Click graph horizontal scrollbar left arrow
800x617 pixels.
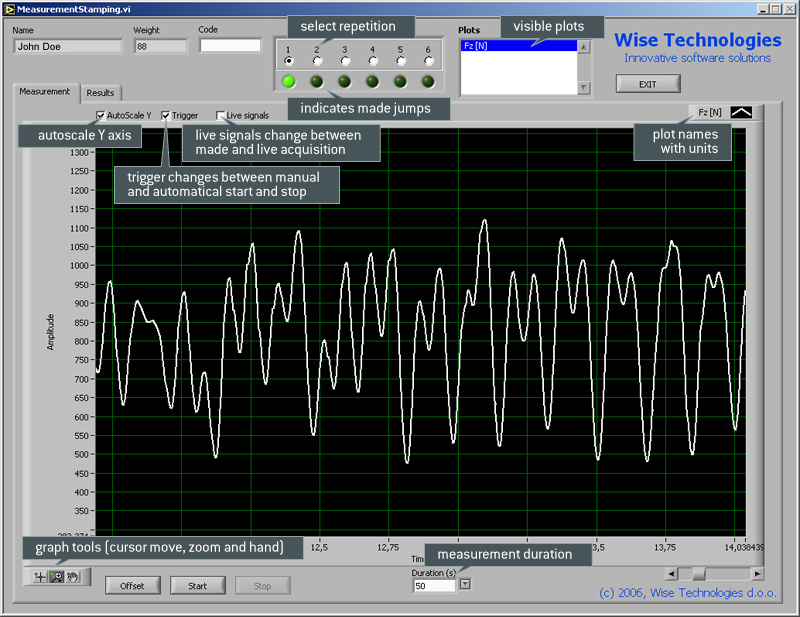pyautogui.click(x=671, y=574)
